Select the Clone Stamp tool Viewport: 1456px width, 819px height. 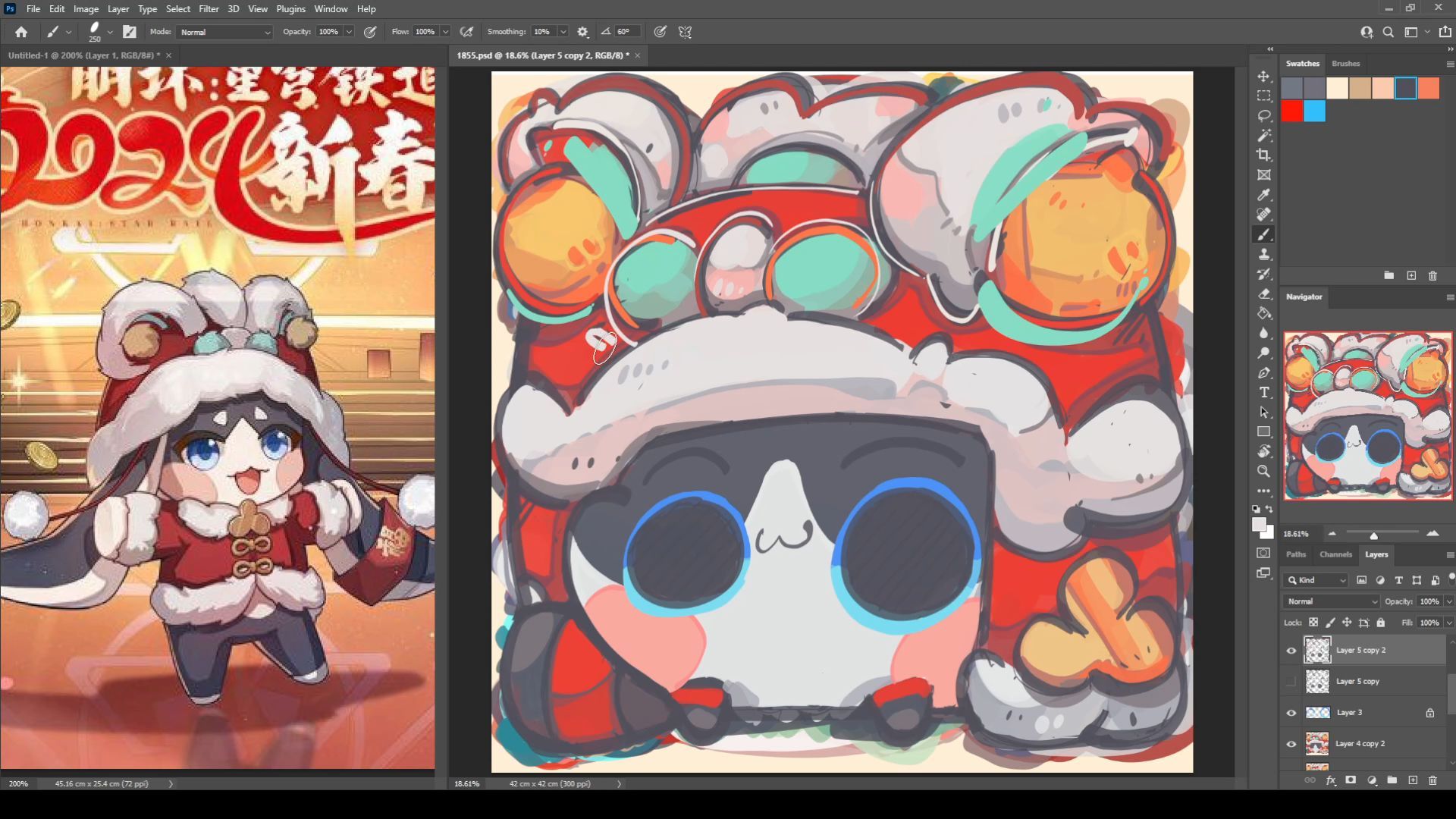click(x=1263, y=254)
